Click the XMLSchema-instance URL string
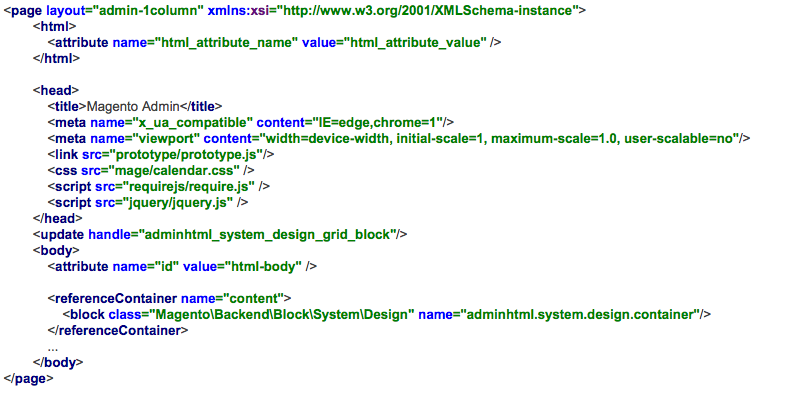 coord(428,11)
